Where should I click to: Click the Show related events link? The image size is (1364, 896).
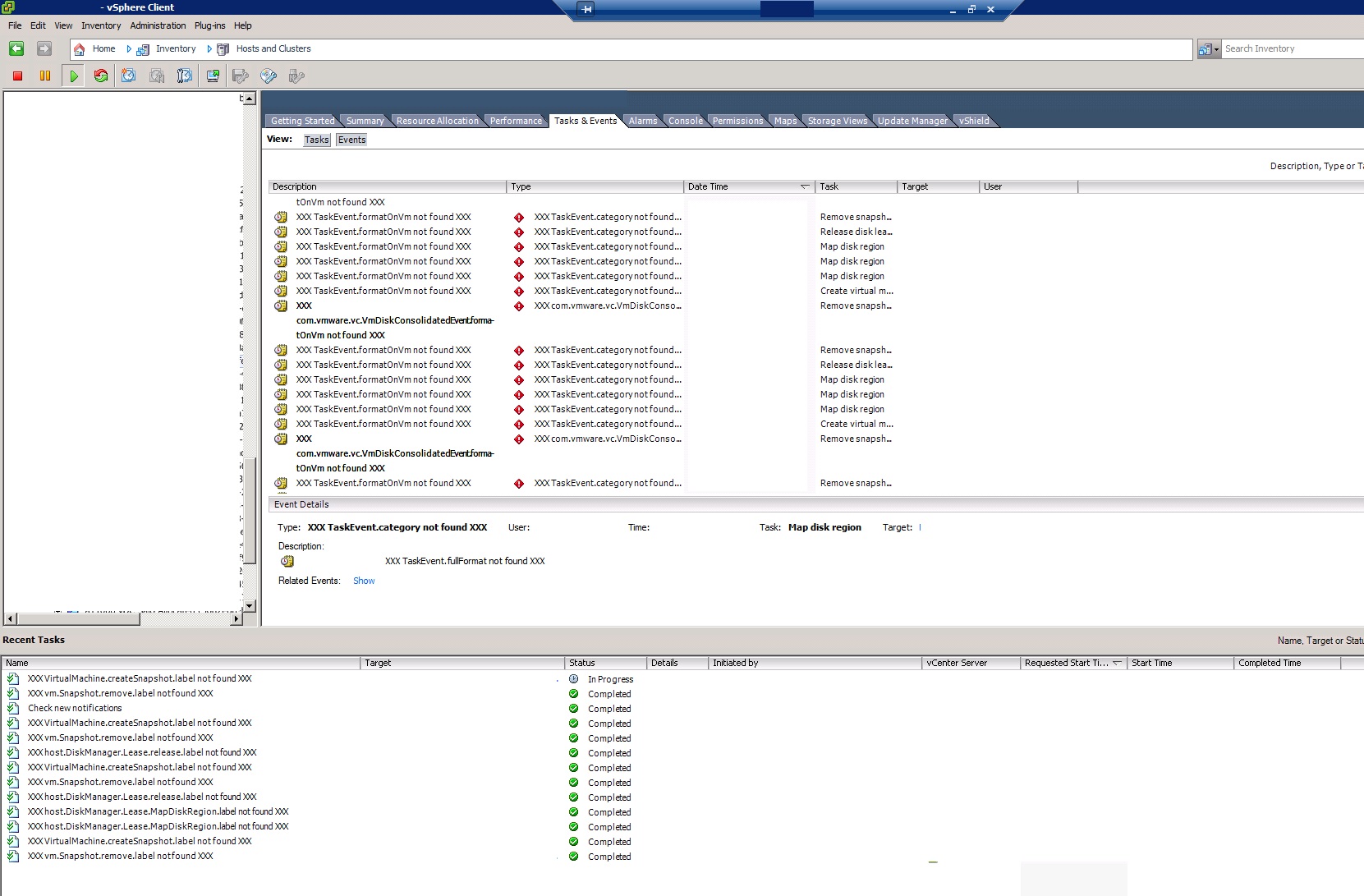tap(364, 581)
